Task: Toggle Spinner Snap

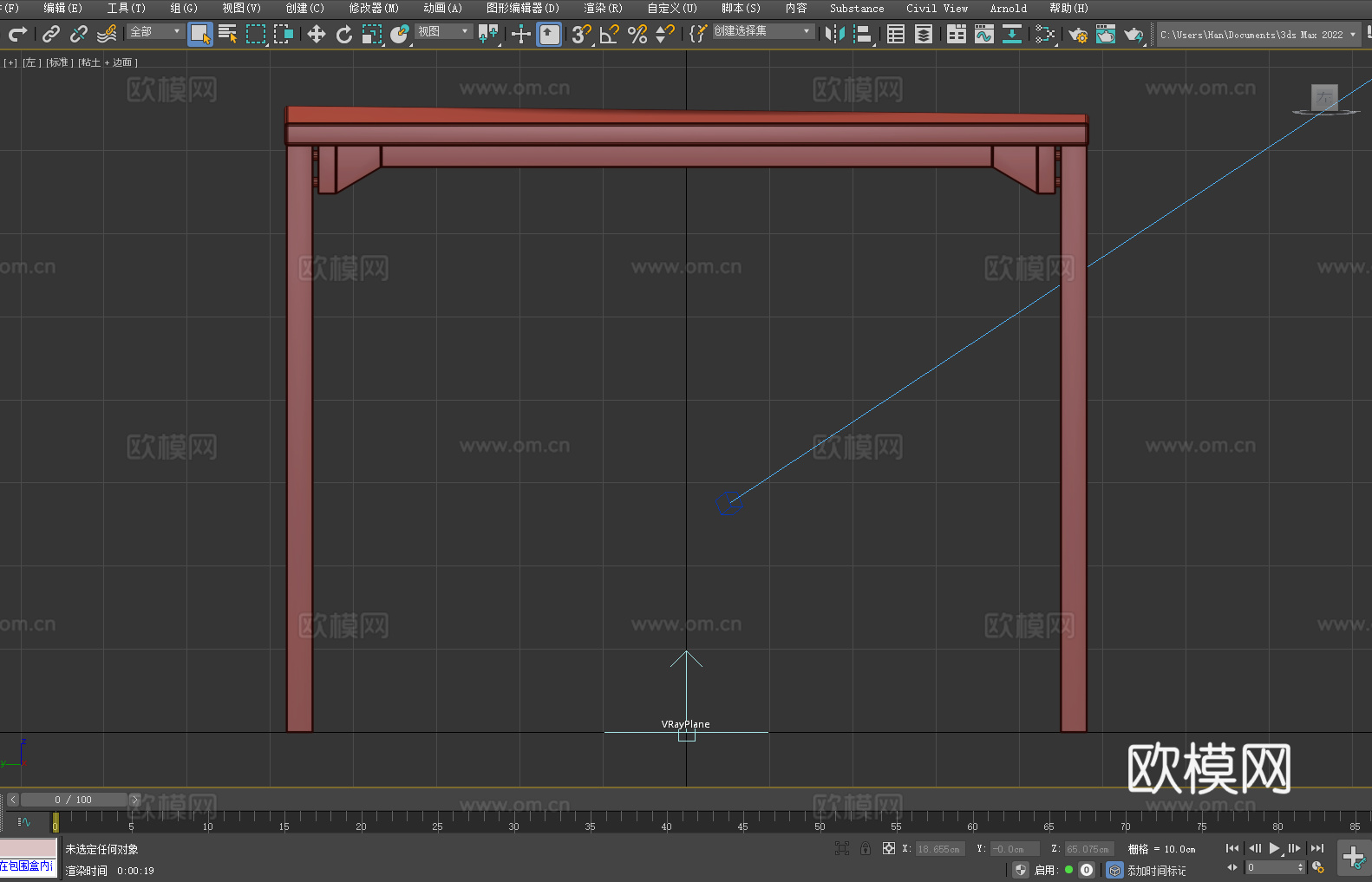Action: point(664,34)
